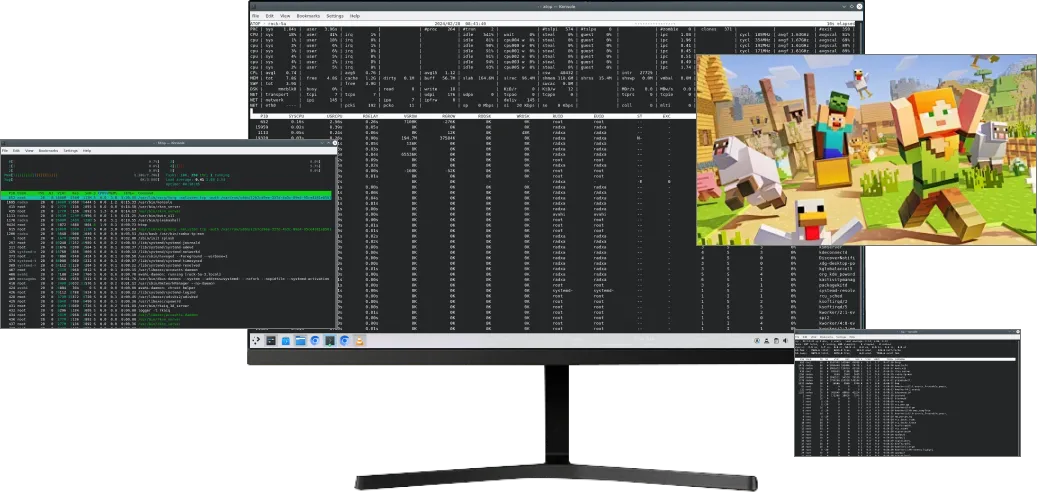Open the file manager folder icon in the taskbar
Screen dimensions: 1037x492
[300, 341]
